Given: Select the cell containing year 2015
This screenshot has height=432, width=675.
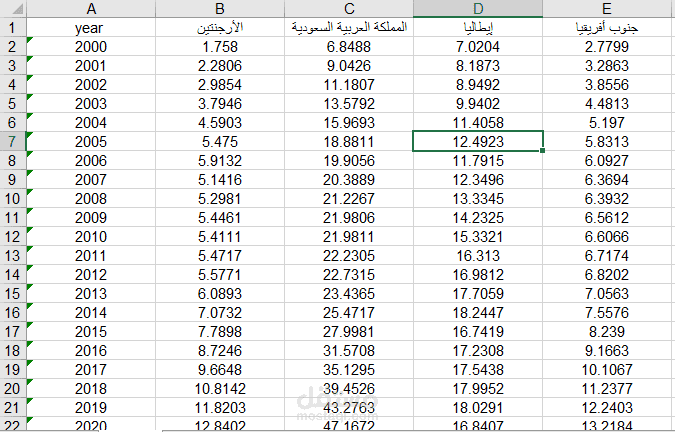Looking at the screenshot, I should click(x=91, y=332).
